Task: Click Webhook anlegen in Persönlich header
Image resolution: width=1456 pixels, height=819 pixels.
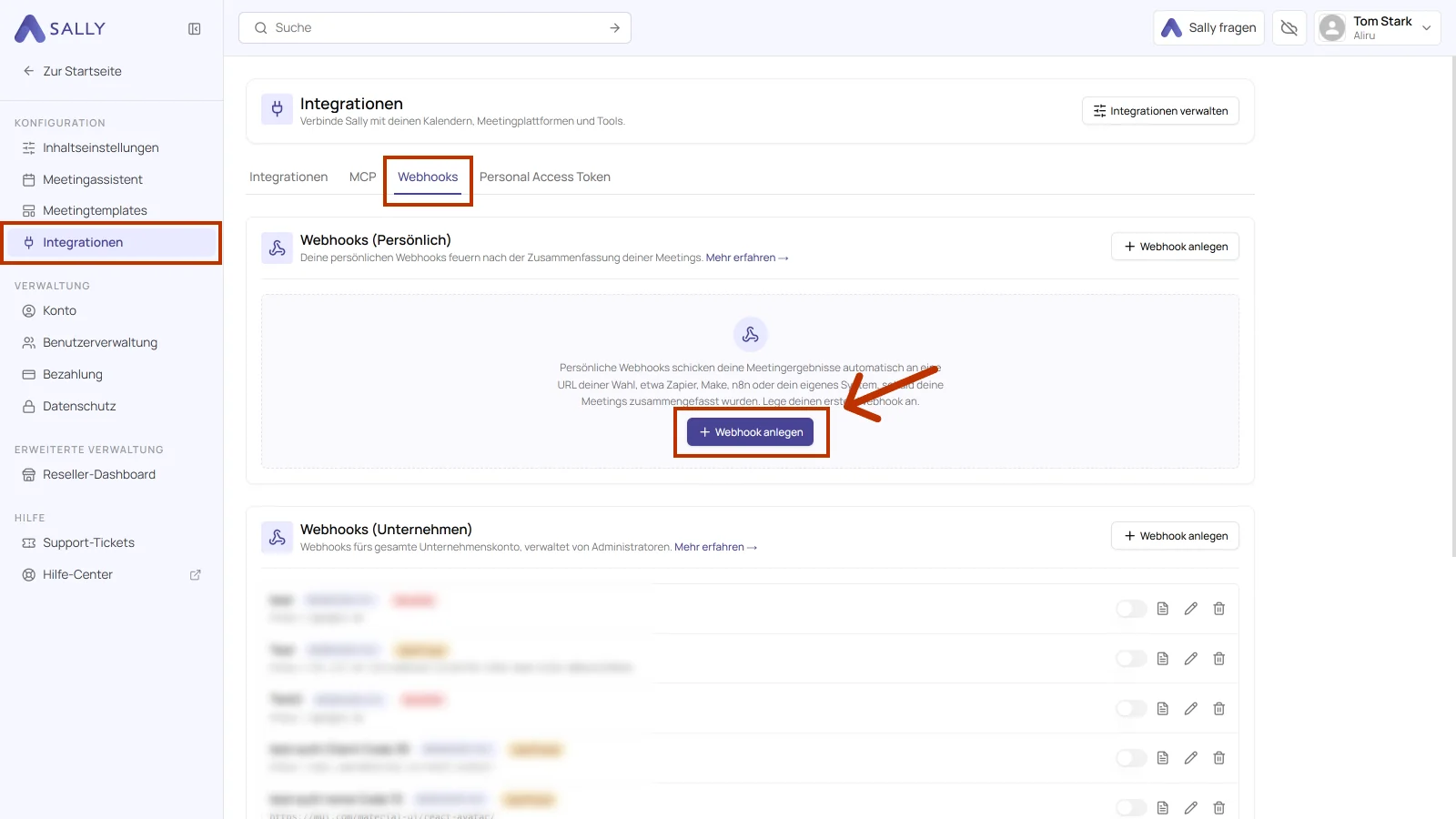Action: [1175, 247]
